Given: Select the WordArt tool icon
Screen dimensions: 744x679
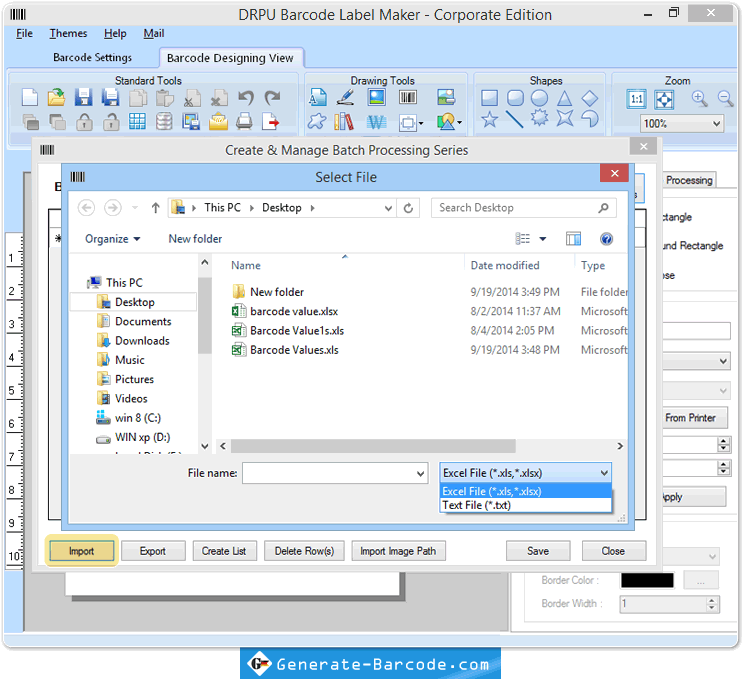Looking at the screenshot, I should point(376,122).
